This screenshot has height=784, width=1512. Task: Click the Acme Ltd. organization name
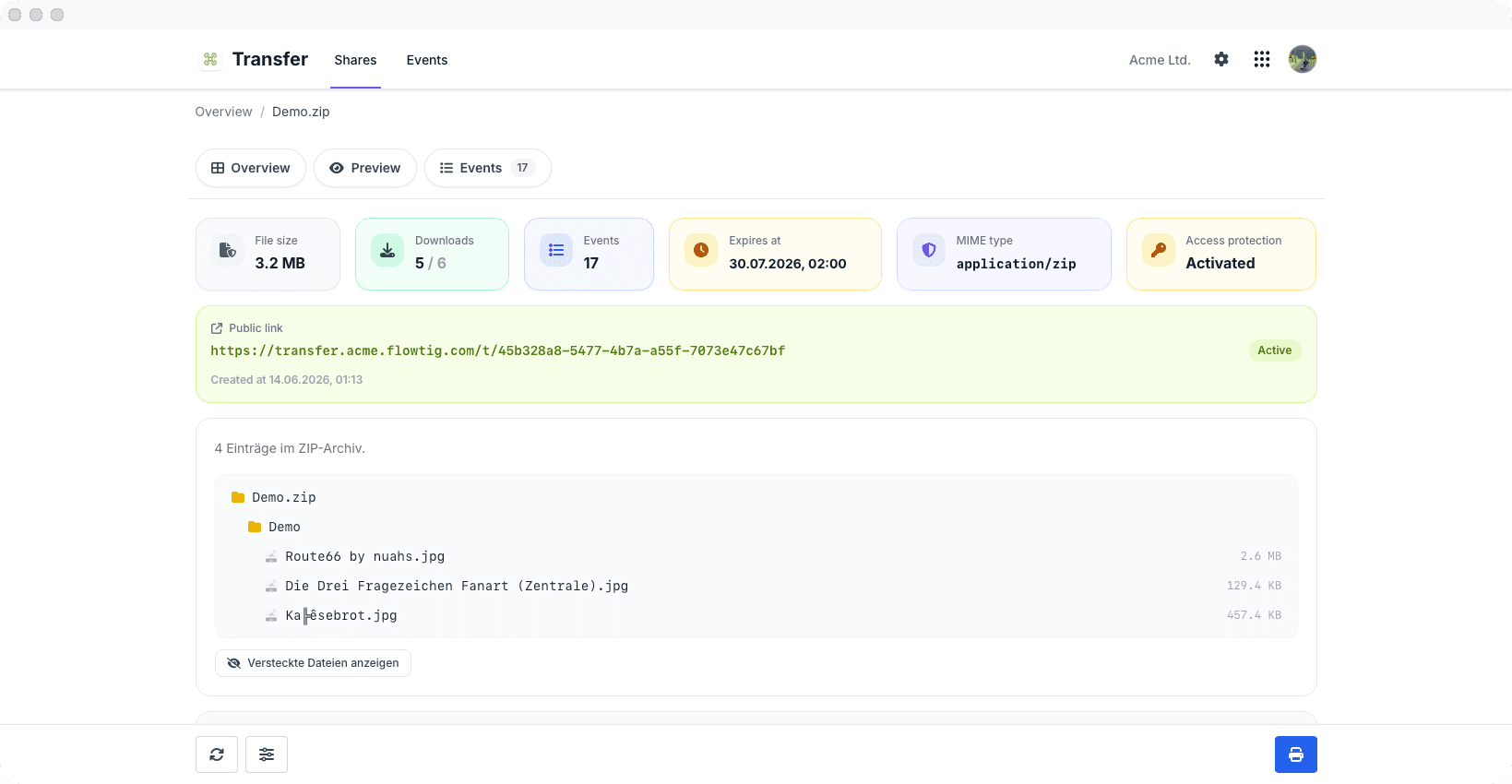coord(1160,60)
